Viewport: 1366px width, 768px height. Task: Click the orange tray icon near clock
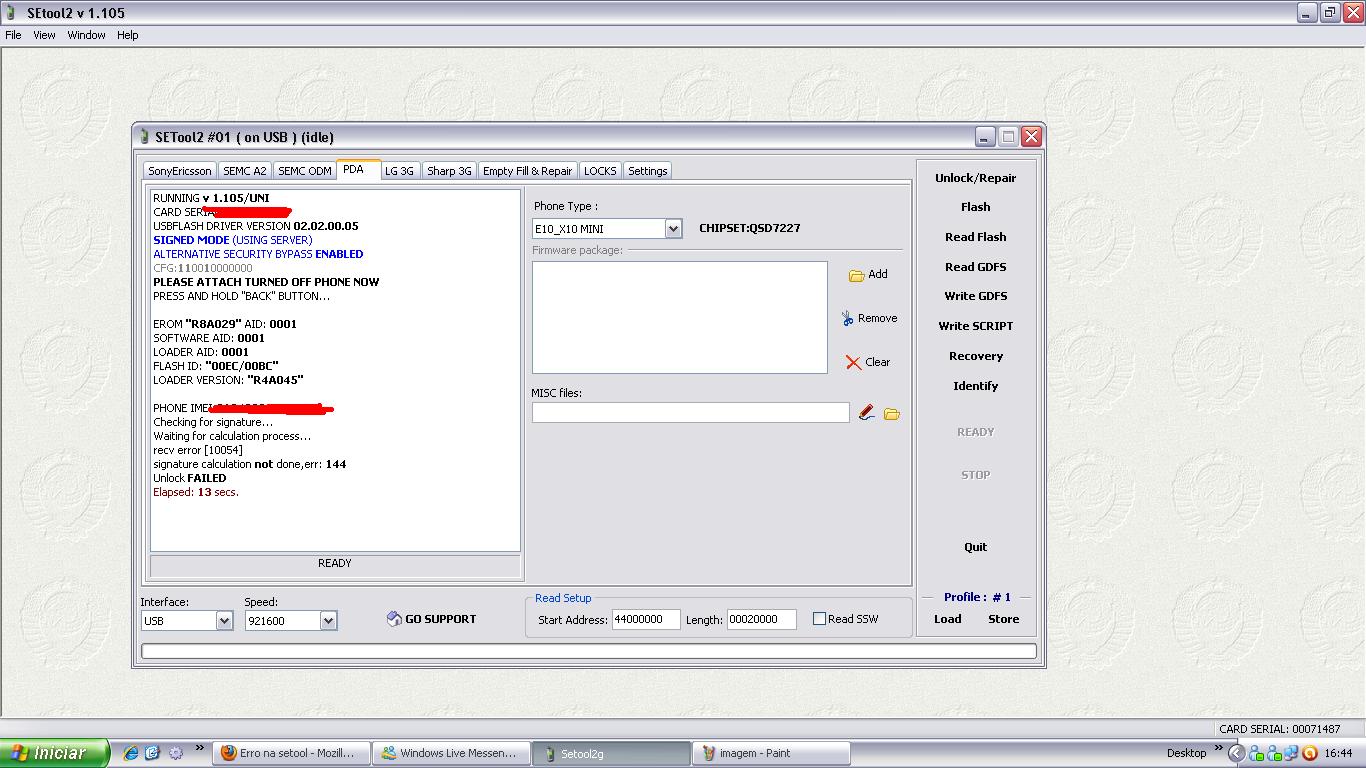click(x=1310, y=753)
